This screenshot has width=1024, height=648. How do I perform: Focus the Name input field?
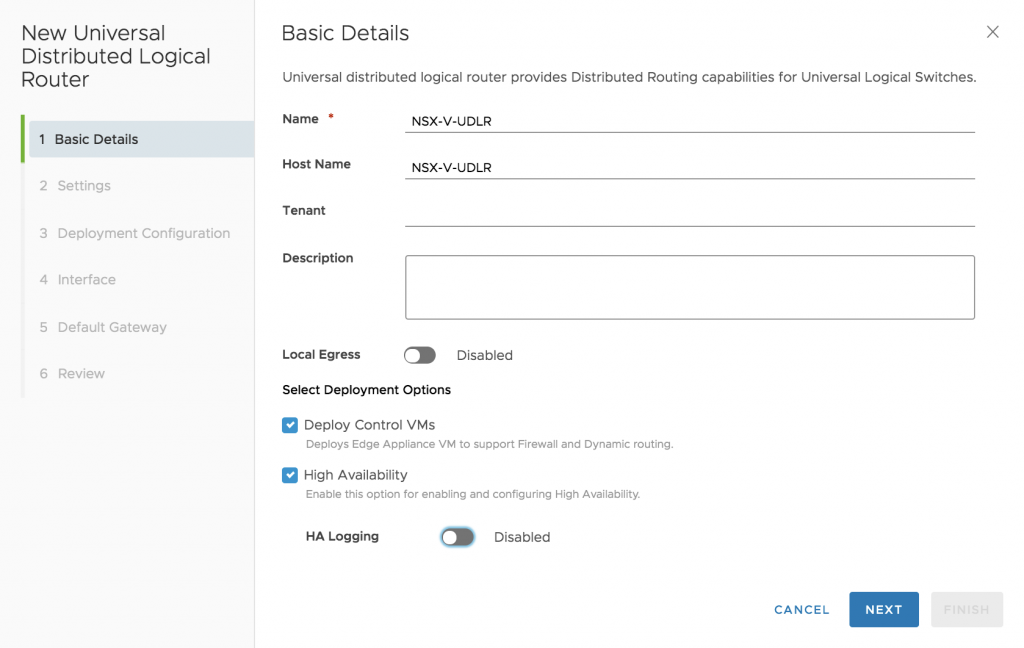690,121
